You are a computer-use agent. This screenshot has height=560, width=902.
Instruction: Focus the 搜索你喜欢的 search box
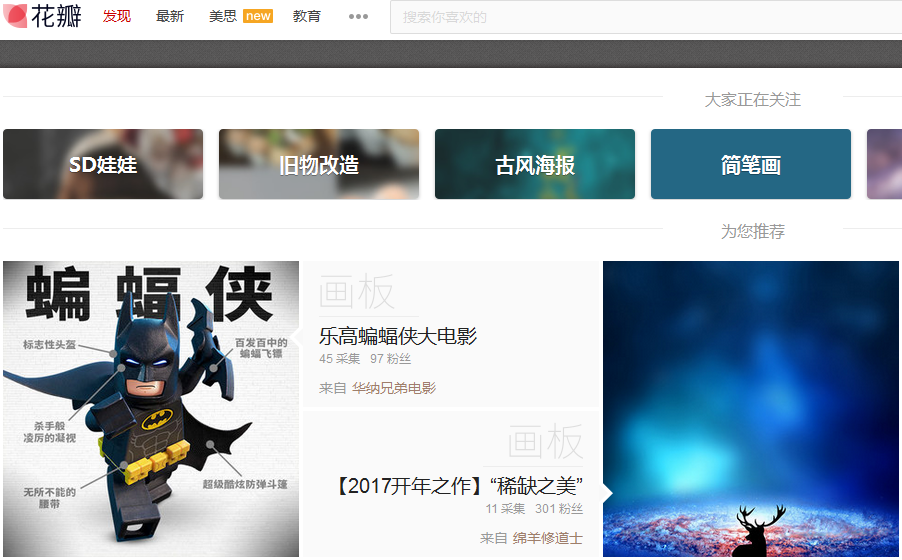pos(646,17)
